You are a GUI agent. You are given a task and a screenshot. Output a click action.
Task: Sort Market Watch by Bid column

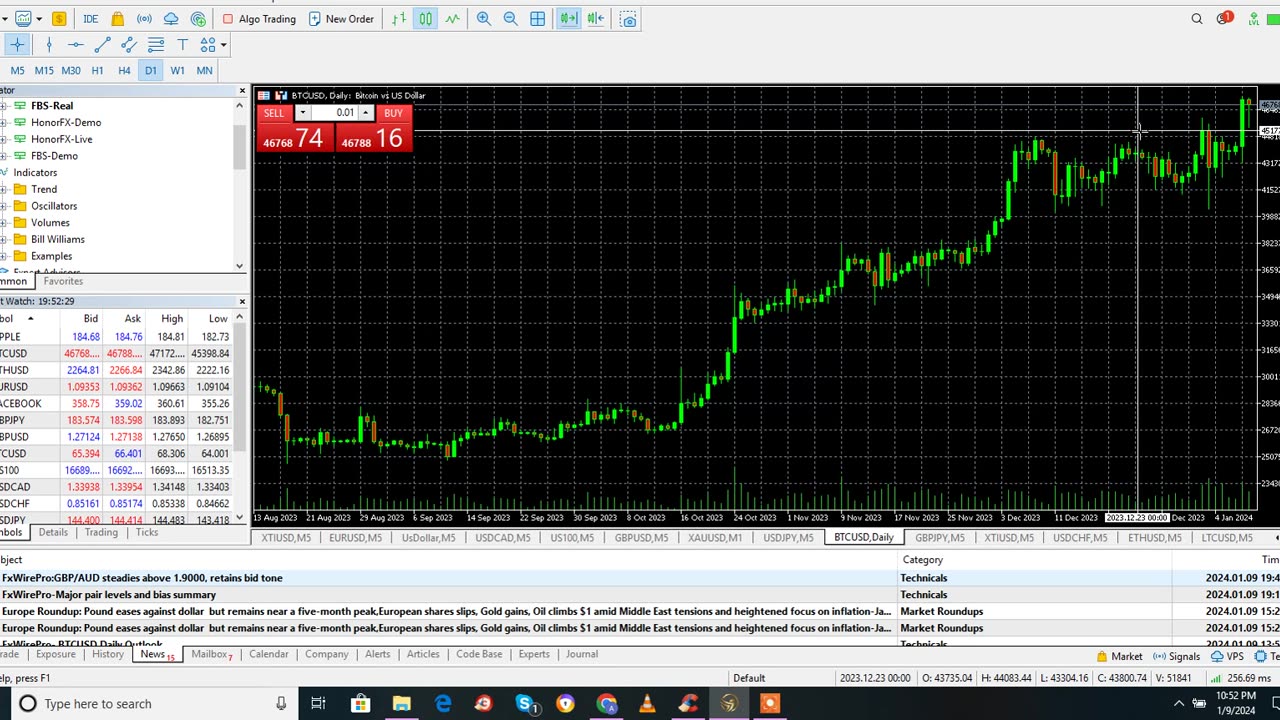point(90,319)
